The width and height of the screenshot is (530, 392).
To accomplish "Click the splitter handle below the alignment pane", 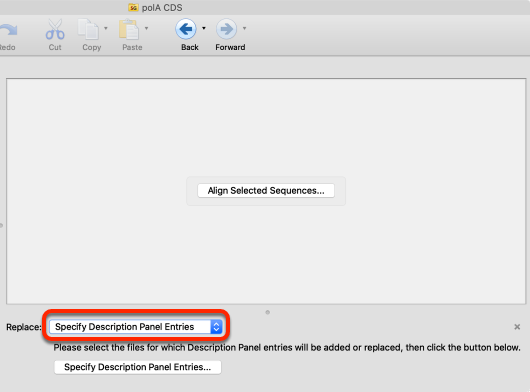I will [x=267, y=312].
